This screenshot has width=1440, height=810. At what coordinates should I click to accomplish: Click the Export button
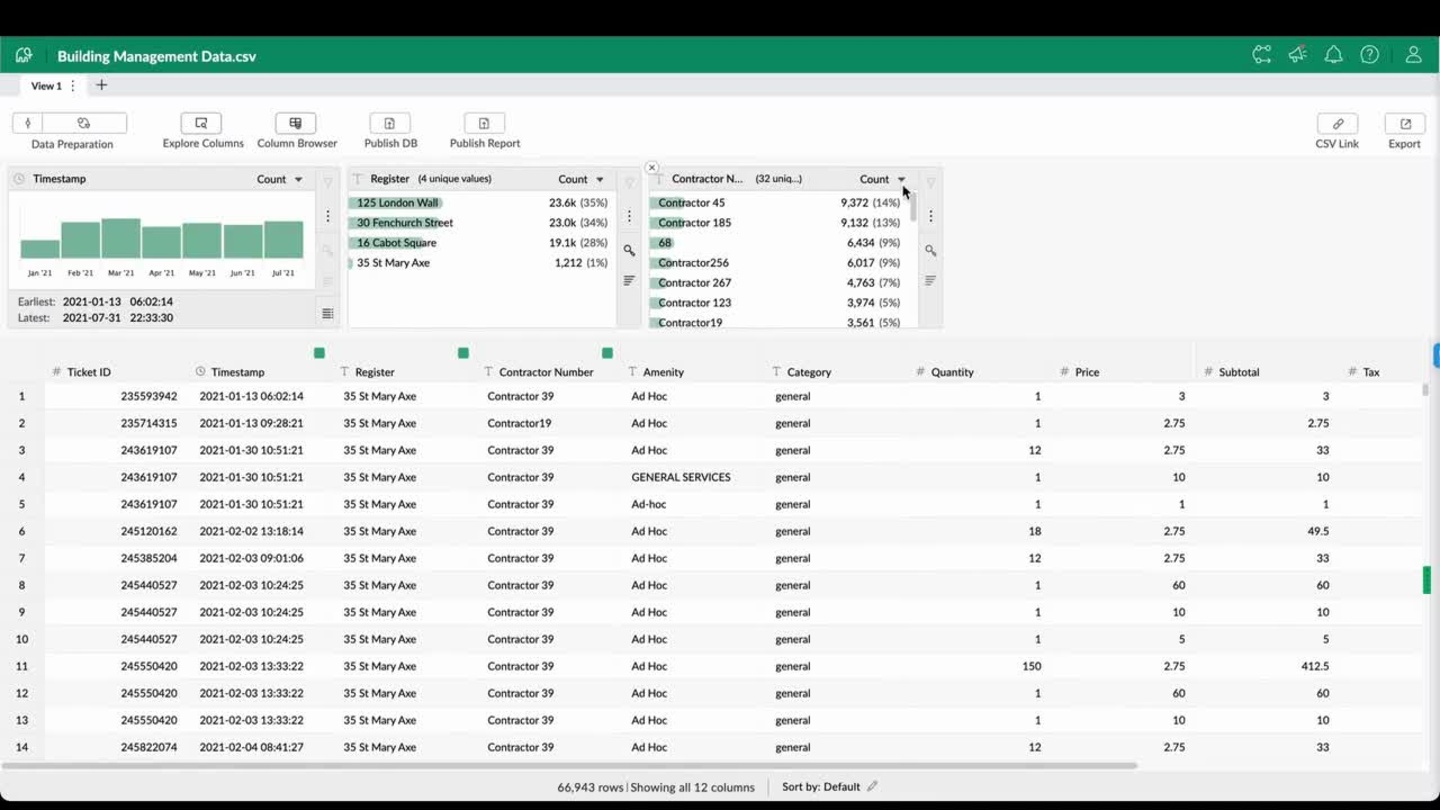click(1404, 124)
